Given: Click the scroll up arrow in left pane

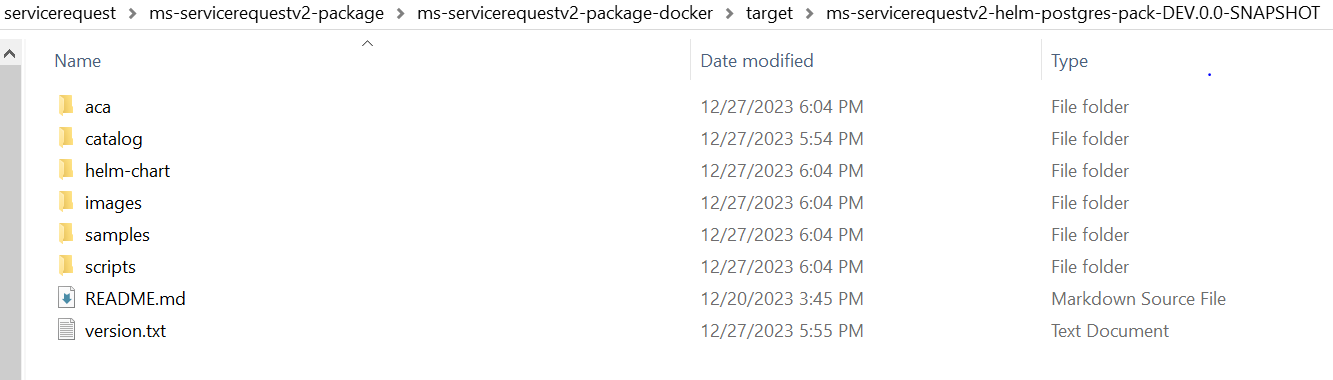Looking at the screenshot, I should (x=10, y=54).
